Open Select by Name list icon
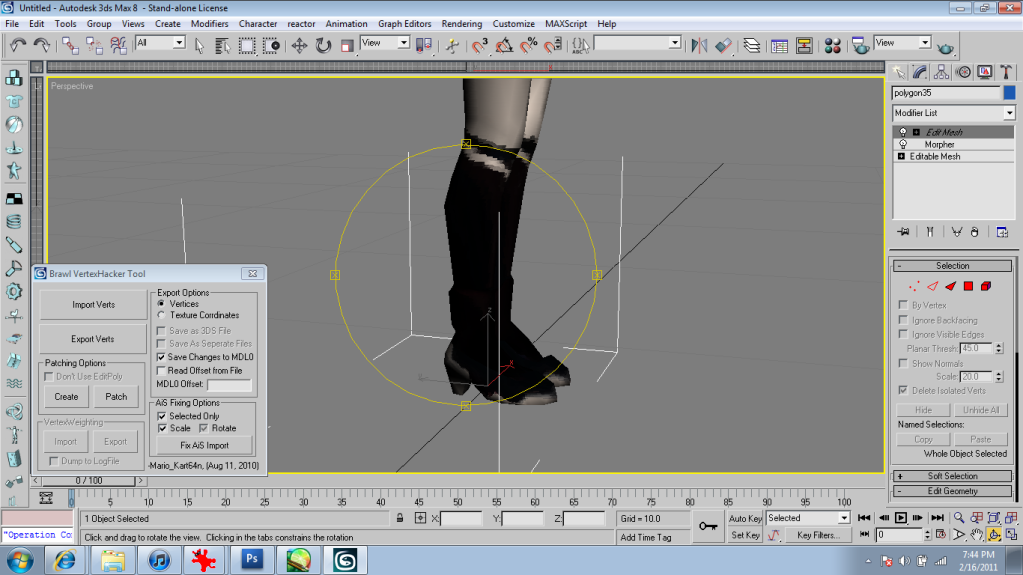Image resolution: width=1023 pixels, height=575 pixels. click(222, 45)
